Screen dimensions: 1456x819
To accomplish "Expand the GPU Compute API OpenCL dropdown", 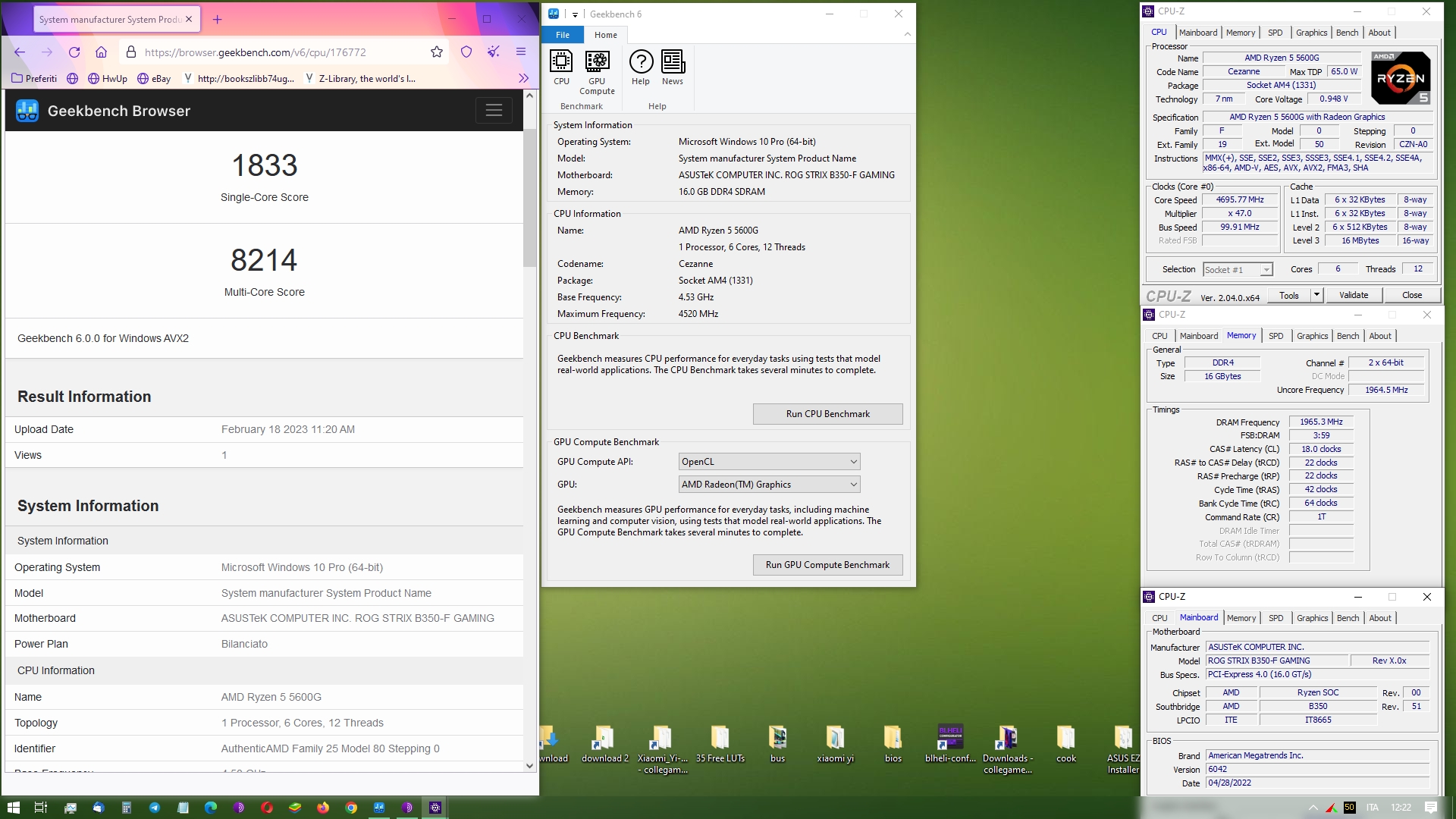I will point(769,462).
